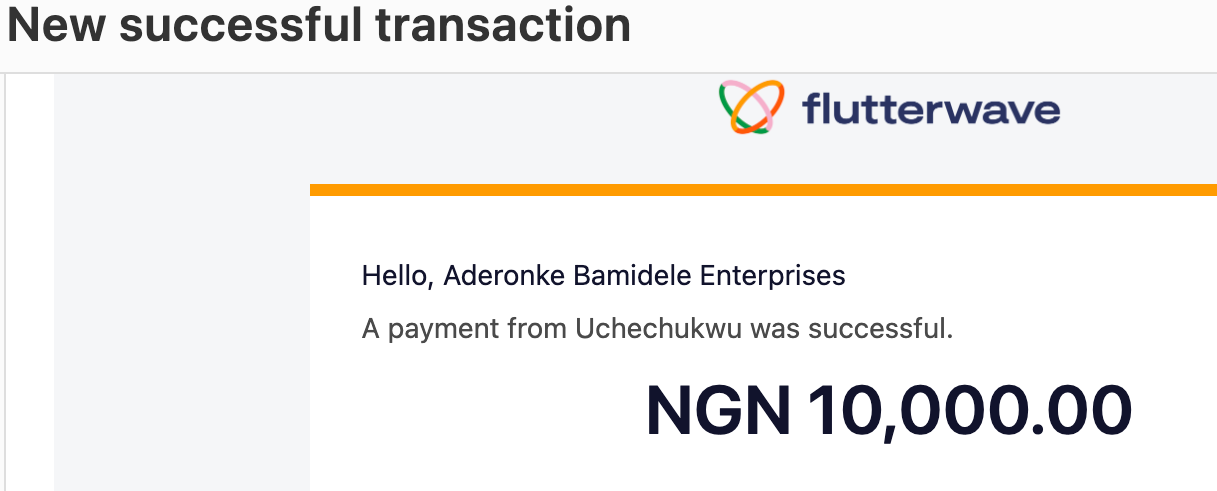Click the "NGN" currency code
This screenshot has width=1217, height=491.
[x=718, y=411]
